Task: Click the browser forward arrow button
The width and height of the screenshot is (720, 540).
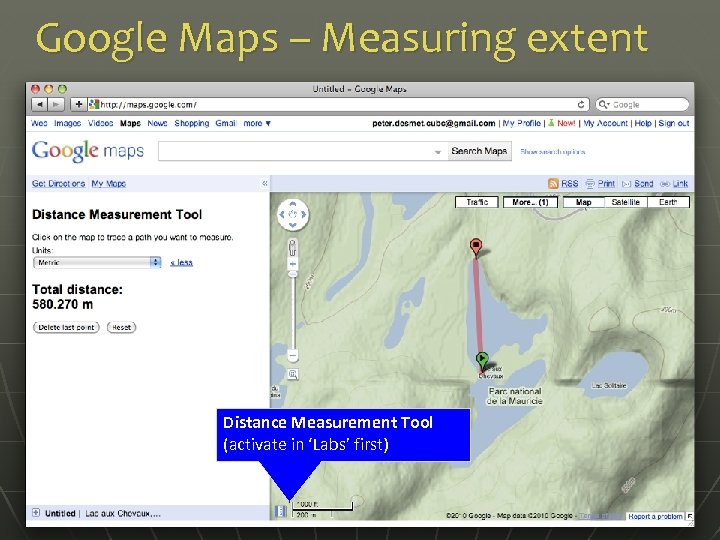Action: [x=56, y=104]
